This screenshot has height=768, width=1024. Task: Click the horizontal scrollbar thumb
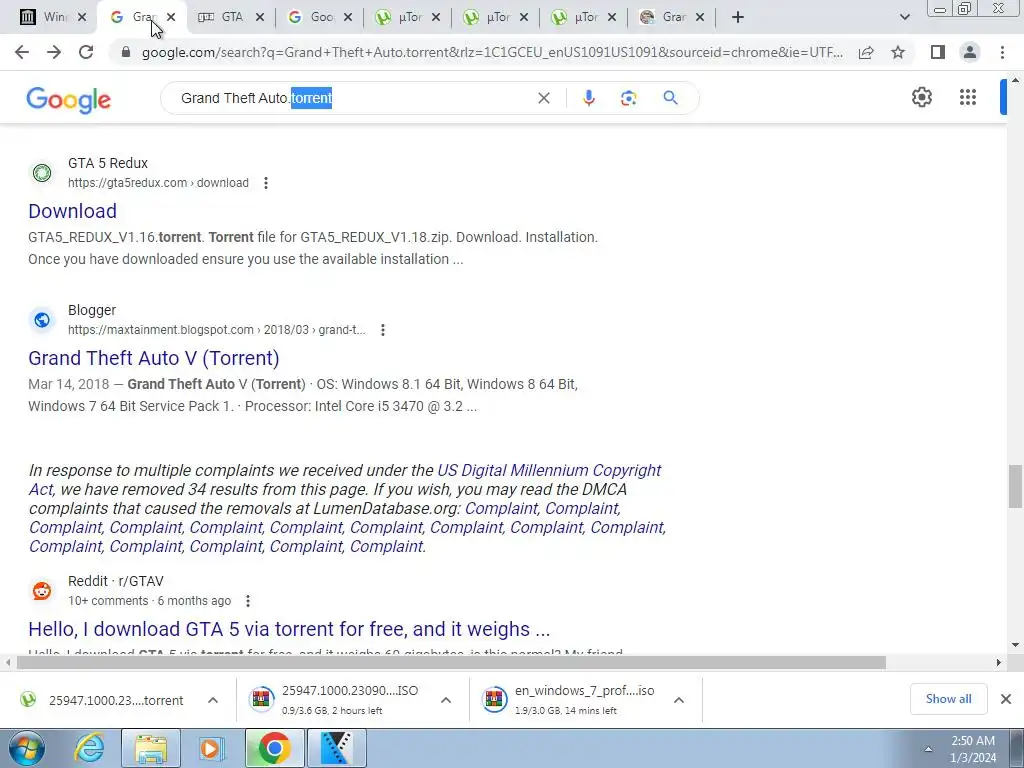tap(451, 662)
